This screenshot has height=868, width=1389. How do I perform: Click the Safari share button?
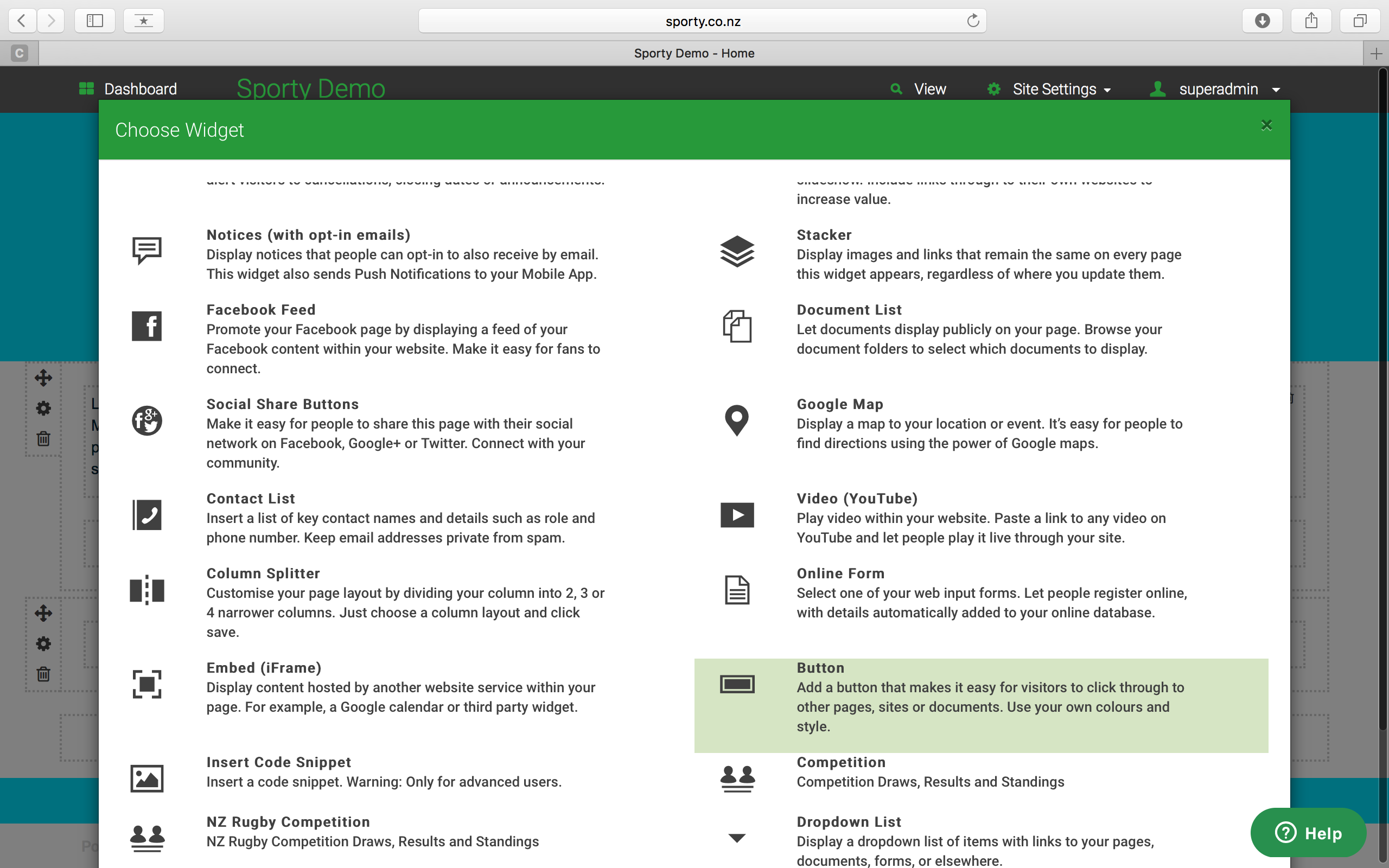tap(1311, 21)
